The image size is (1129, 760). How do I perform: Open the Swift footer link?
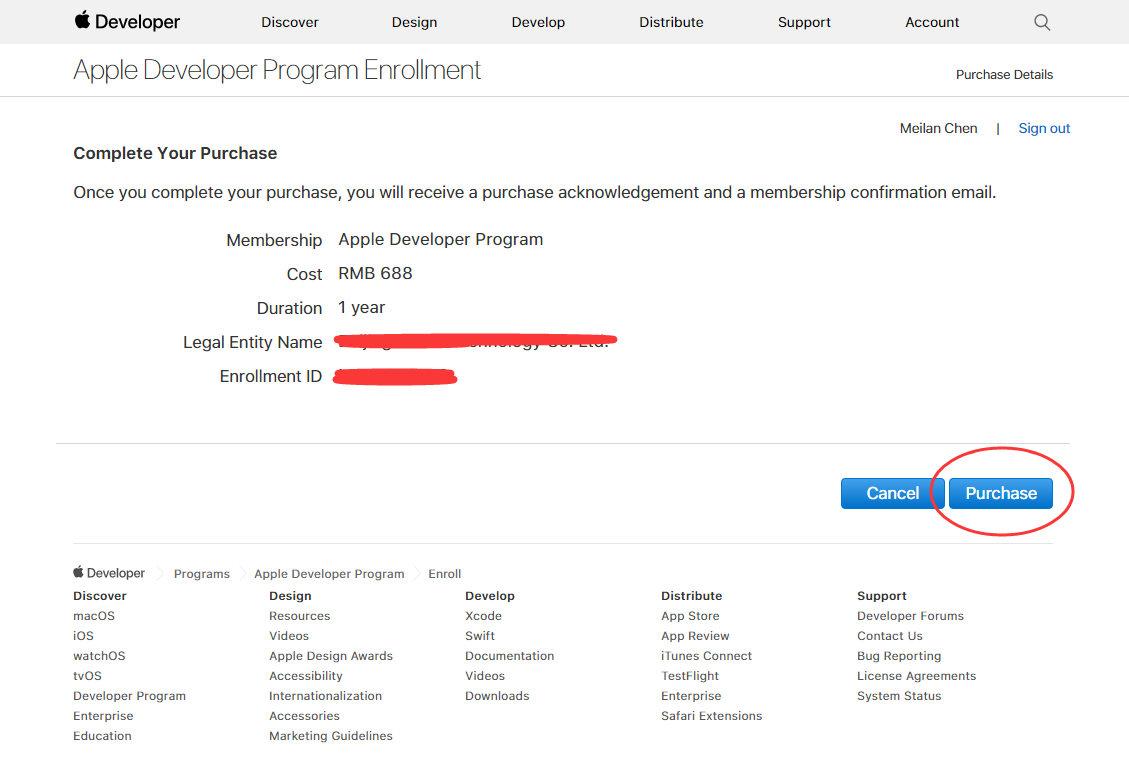(480, 636)
